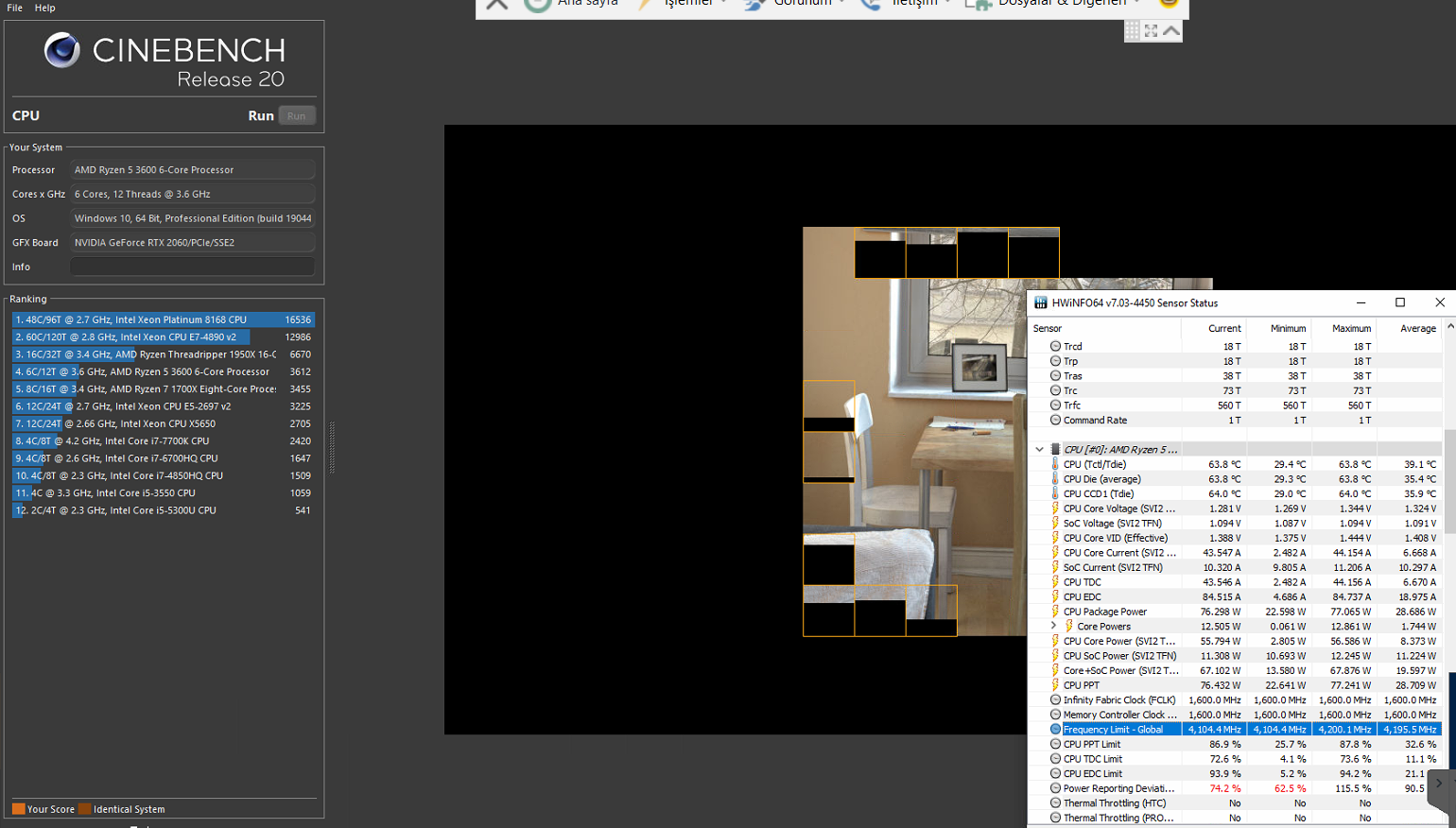Click the GFX Board field NVIDIA GeForce RTX 2060
The image size is (1456, 828).
tap(193, 242)
